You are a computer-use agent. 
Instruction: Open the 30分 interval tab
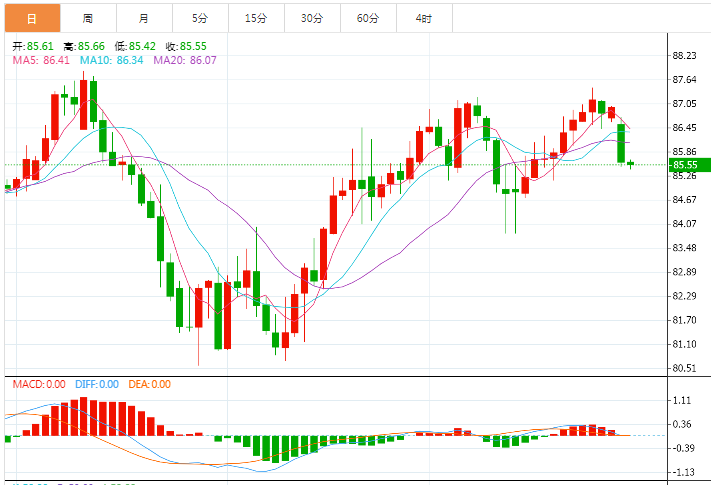pos(312,19)
